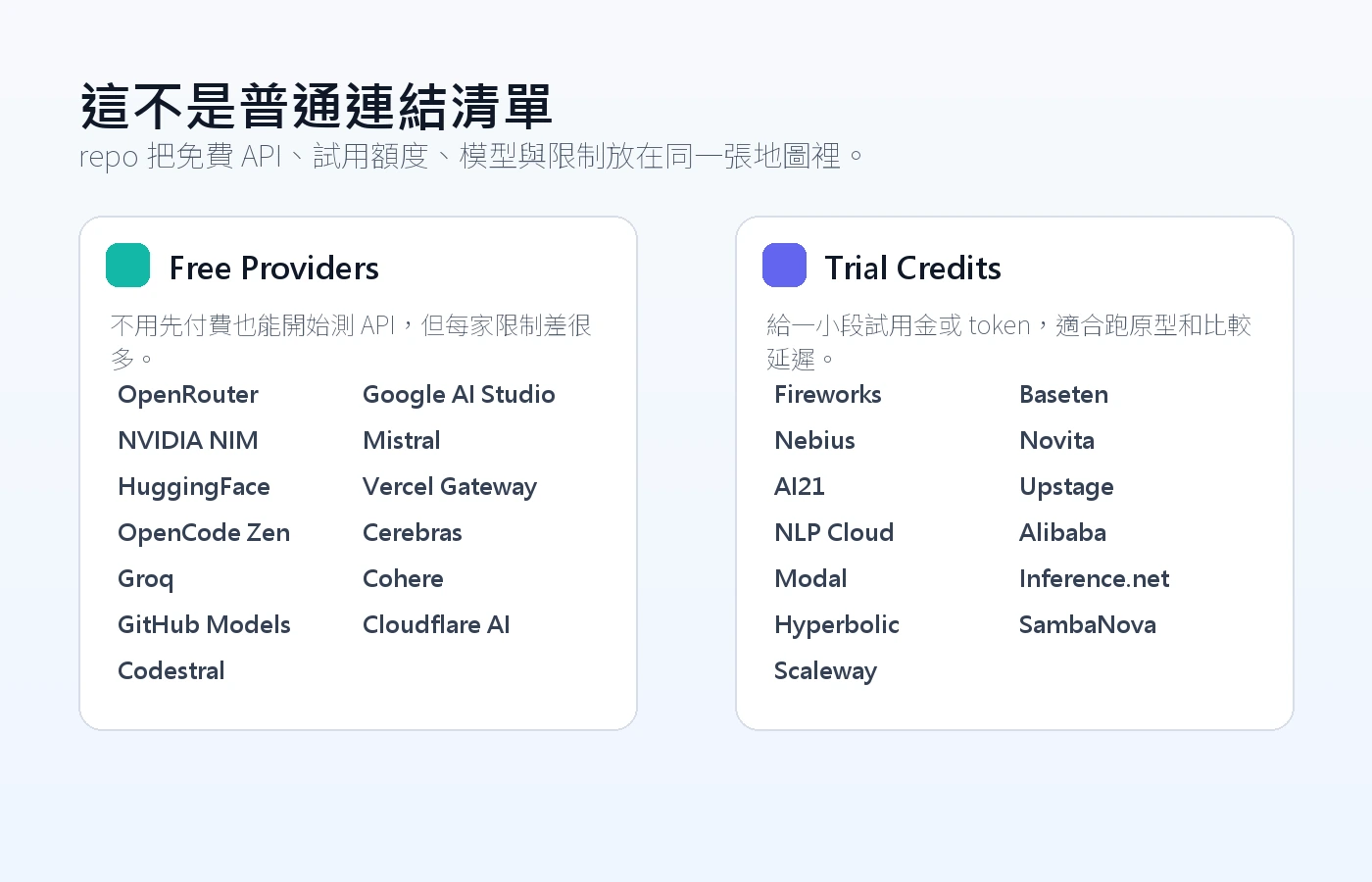Screen dimensions: 1372x882
Task: Click the HuggingFace entry
Action: (x=194, y=487)
